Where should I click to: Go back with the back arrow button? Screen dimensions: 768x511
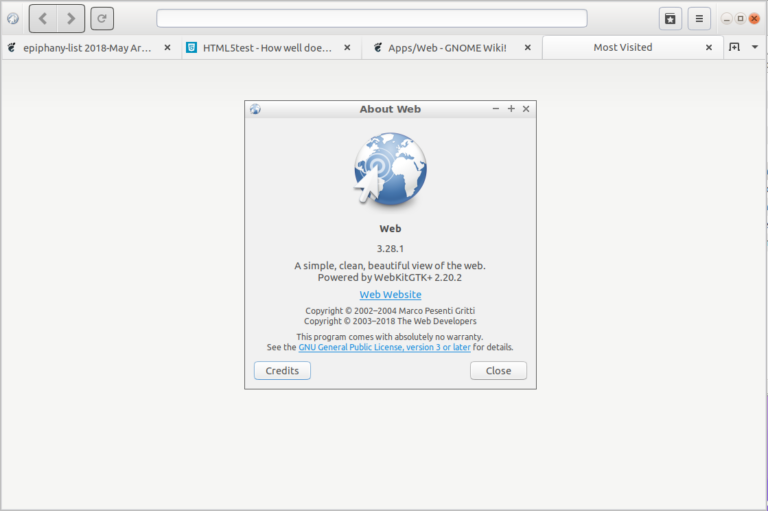pos(43,19)
